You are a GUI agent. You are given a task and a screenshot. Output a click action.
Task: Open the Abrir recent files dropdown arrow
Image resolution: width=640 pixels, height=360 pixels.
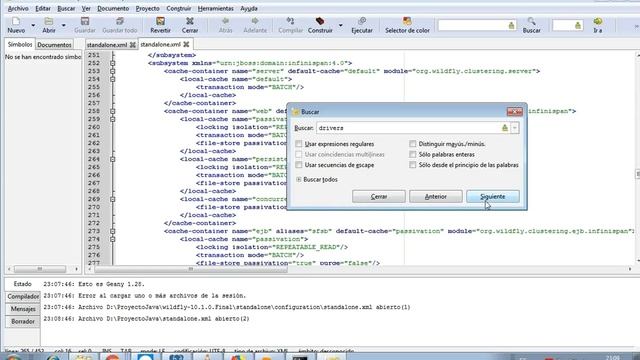point(64,25)
